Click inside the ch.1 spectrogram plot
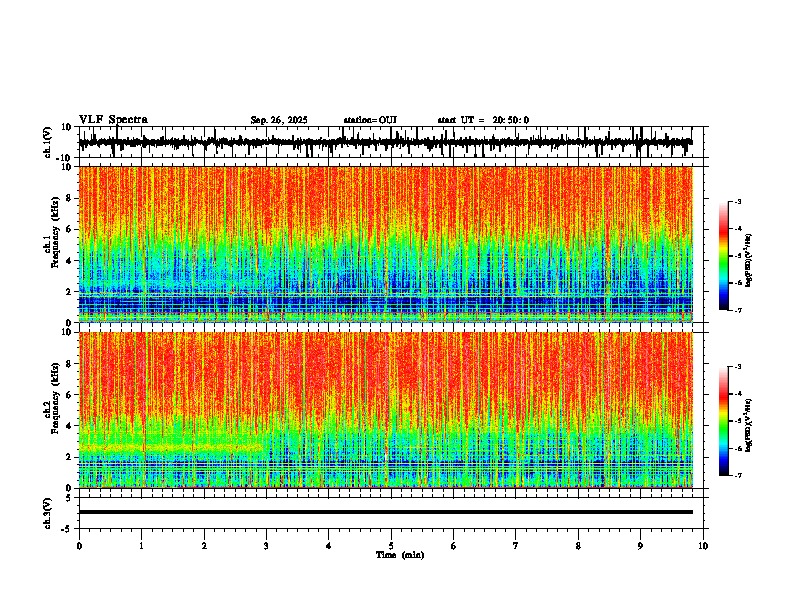 point(386,244)
